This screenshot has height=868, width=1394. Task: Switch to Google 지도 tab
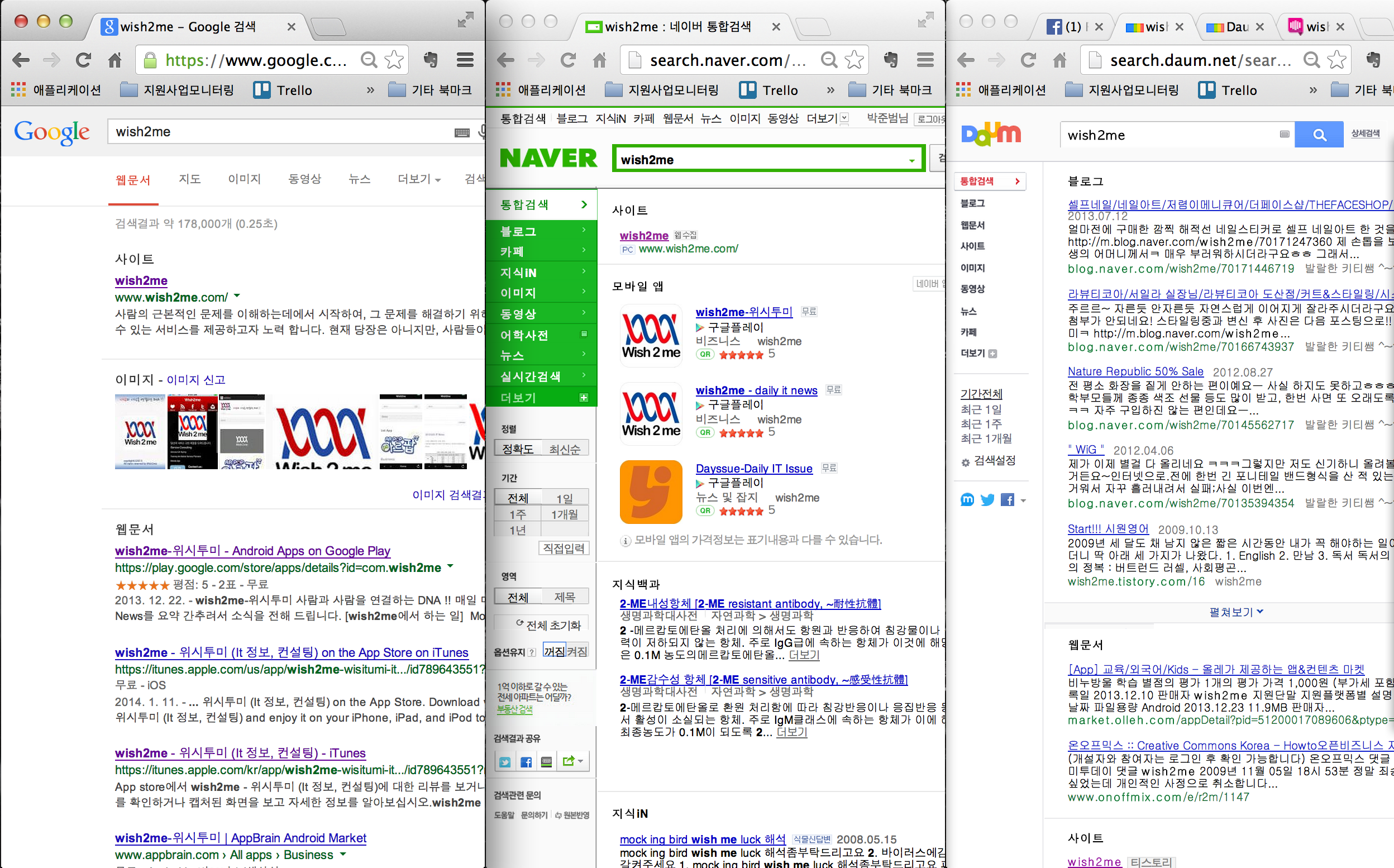tap(189, 179)
